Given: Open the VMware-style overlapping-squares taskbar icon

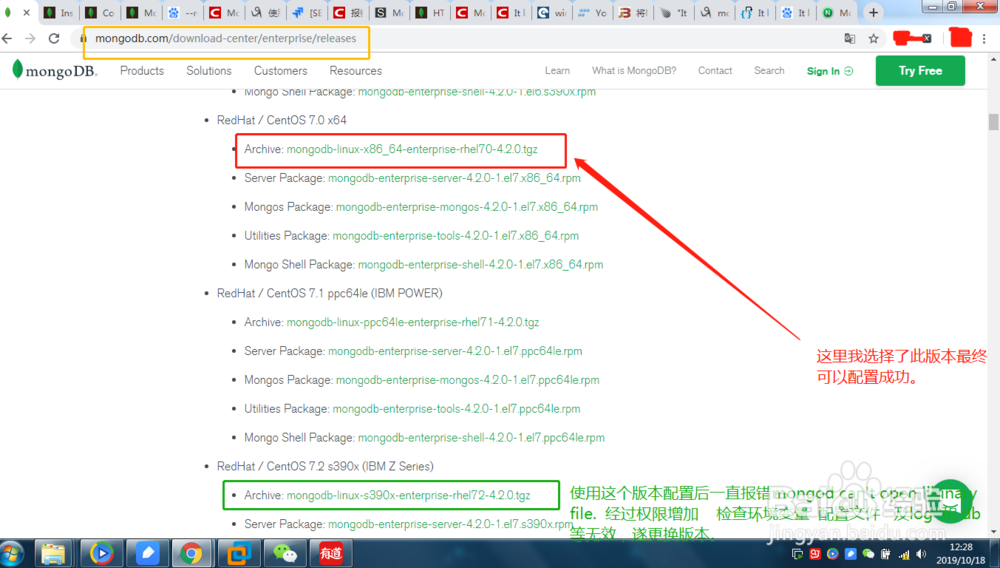Looking at the screenshot, I should click(239, 553).
